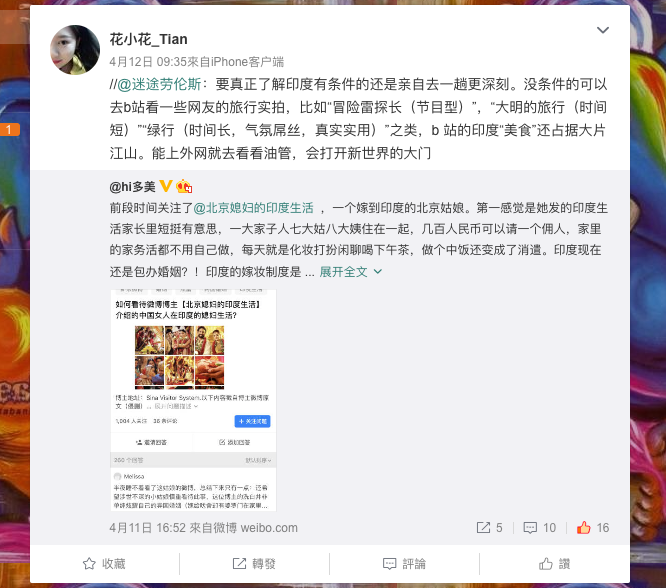Toggle the 讚 like button at bottom
This screenshot has width=666, height=588.
point(554,564)
